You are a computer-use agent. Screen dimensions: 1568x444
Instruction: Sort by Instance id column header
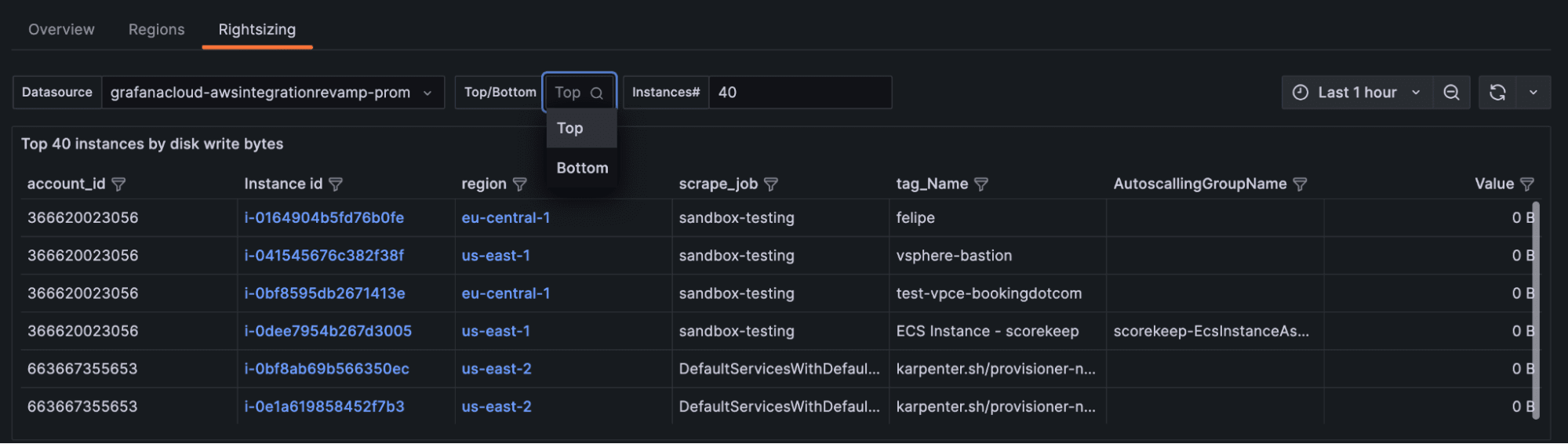click(x=283, y=184)
